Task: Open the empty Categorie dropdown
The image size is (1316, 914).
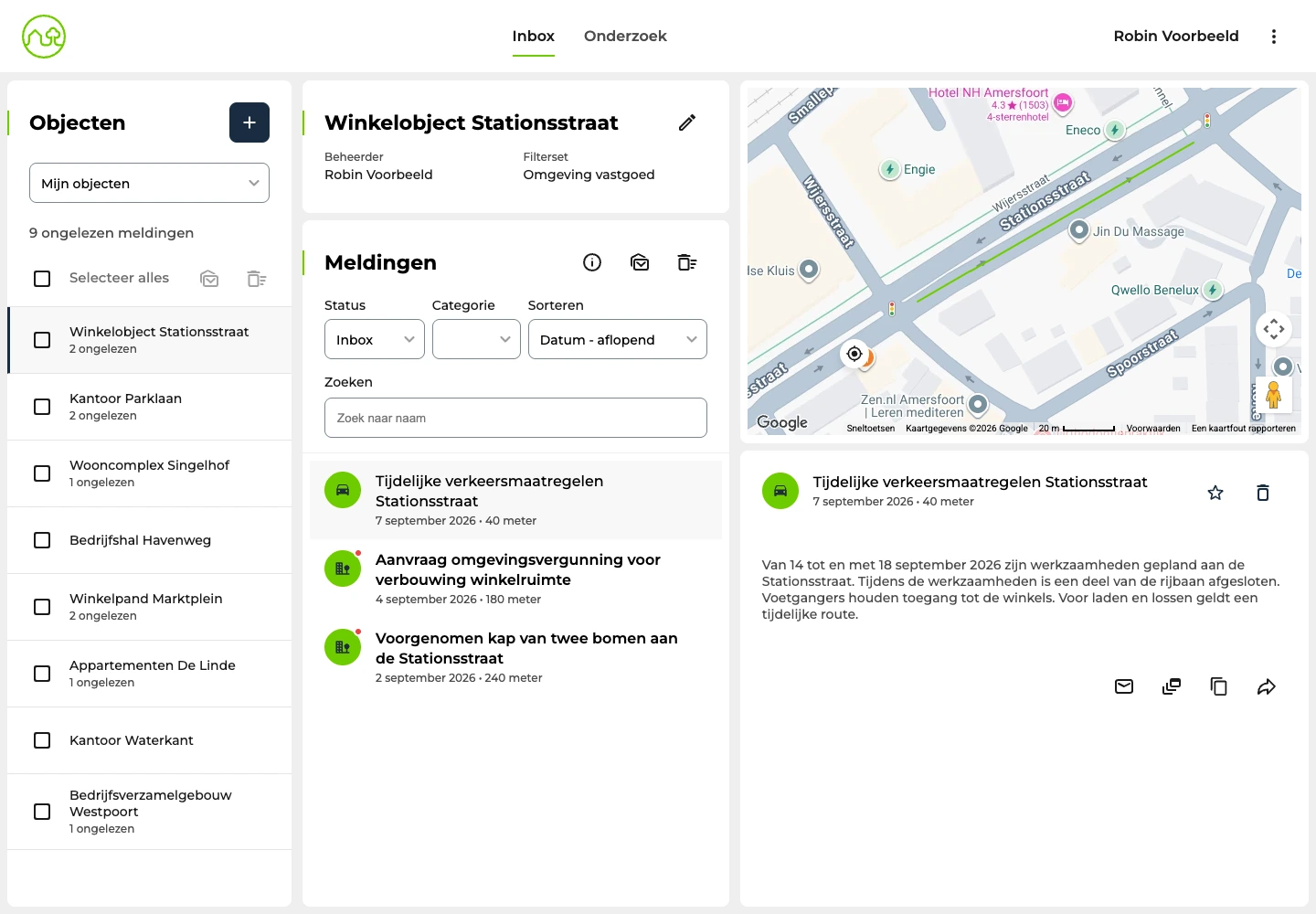Action: [x=476, y=339]
